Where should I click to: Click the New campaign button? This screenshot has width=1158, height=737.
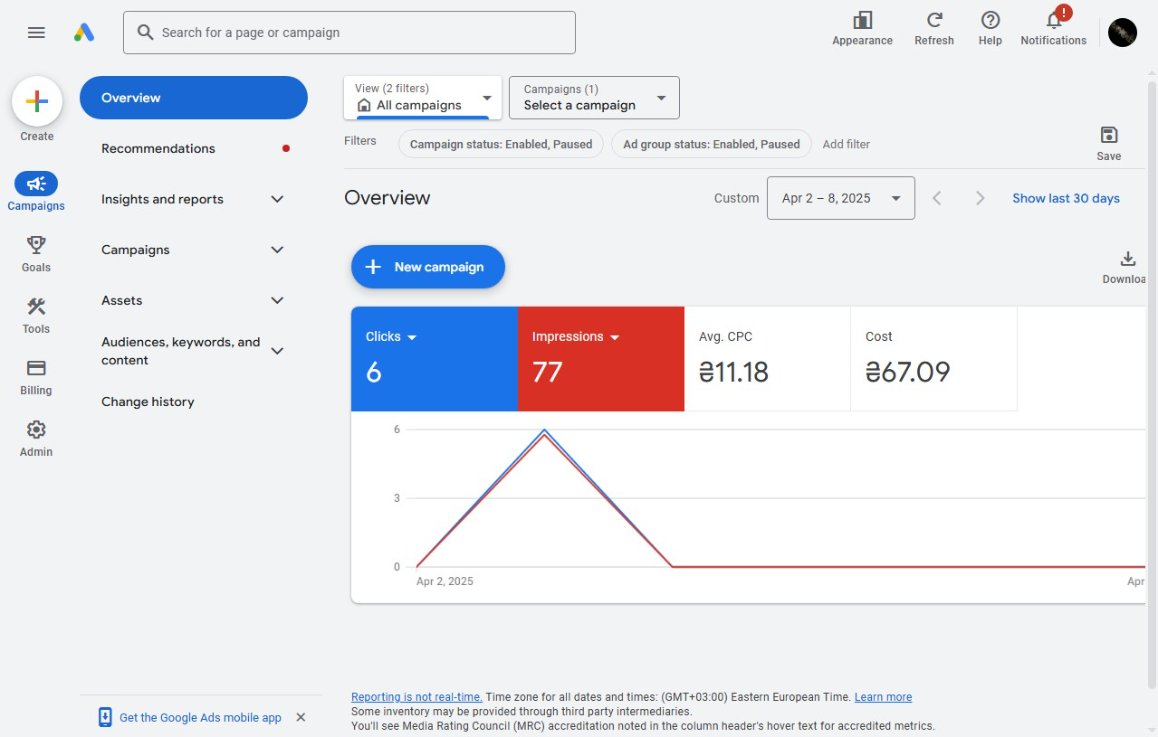pyautogui.click(x=428, y=267)
